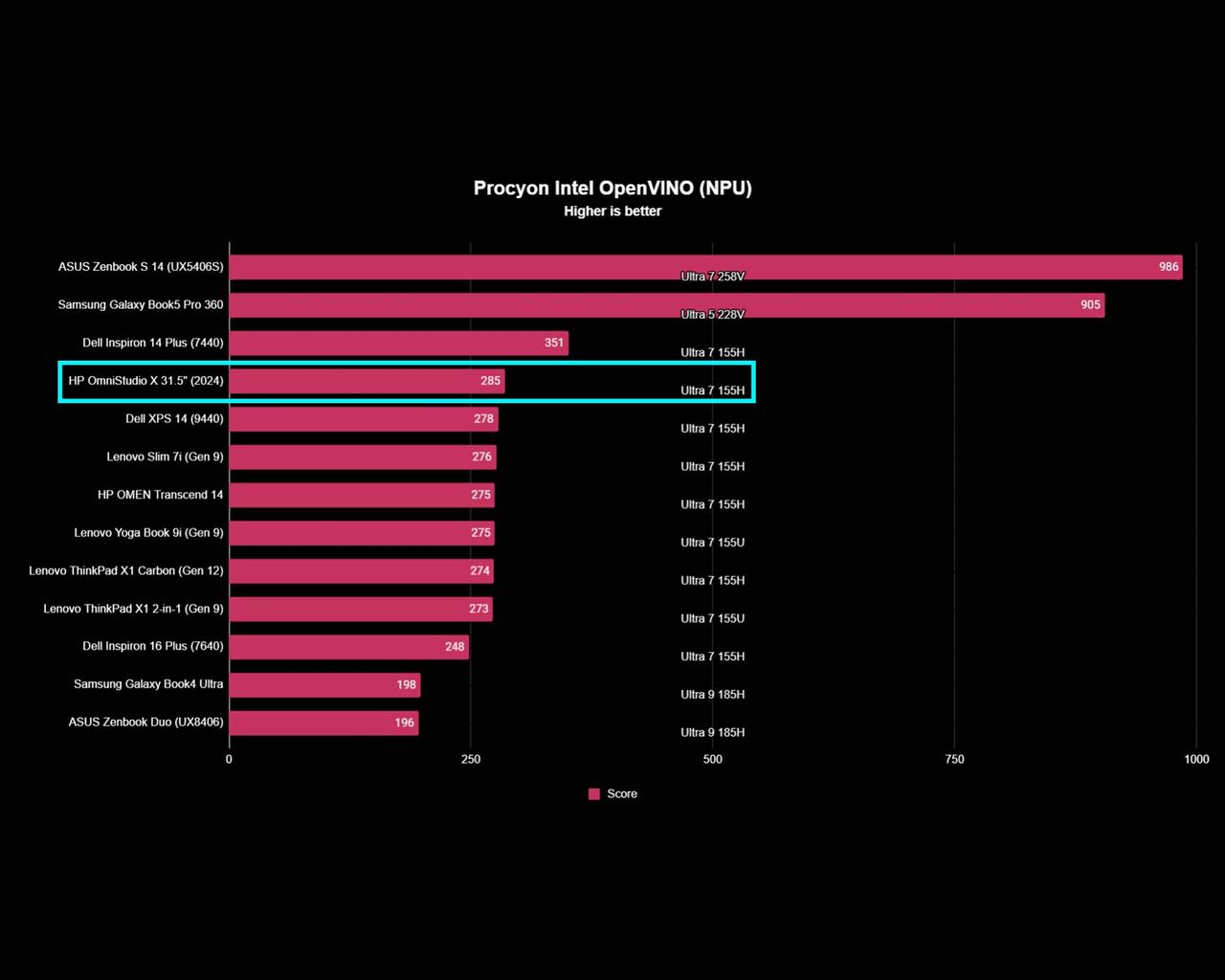Image resolution: width=1225 pixels, height=980 pixels.
Task: Click the 285 score value
Action: (x=490, y=381)
